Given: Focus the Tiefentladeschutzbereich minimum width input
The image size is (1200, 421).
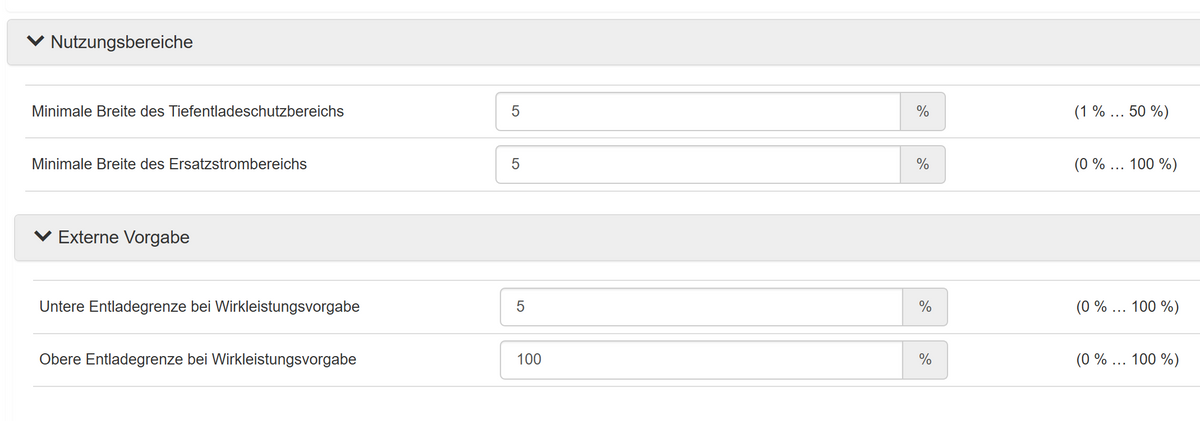Looking at the screenshot, I should click(698, 112).
